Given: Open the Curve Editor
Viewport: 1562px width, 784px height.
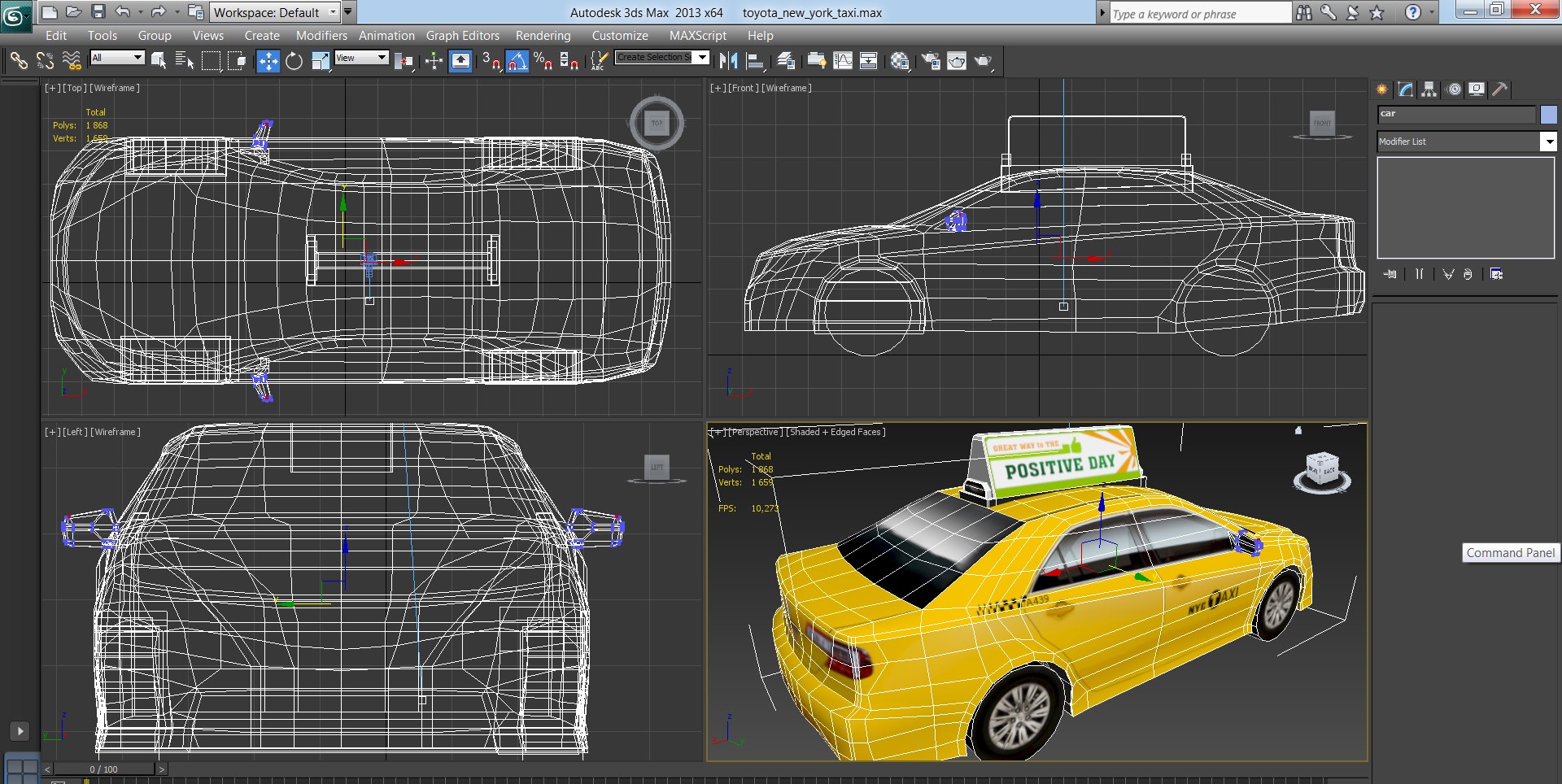Looking at the screenshot, I should click(x=843, y=61).
